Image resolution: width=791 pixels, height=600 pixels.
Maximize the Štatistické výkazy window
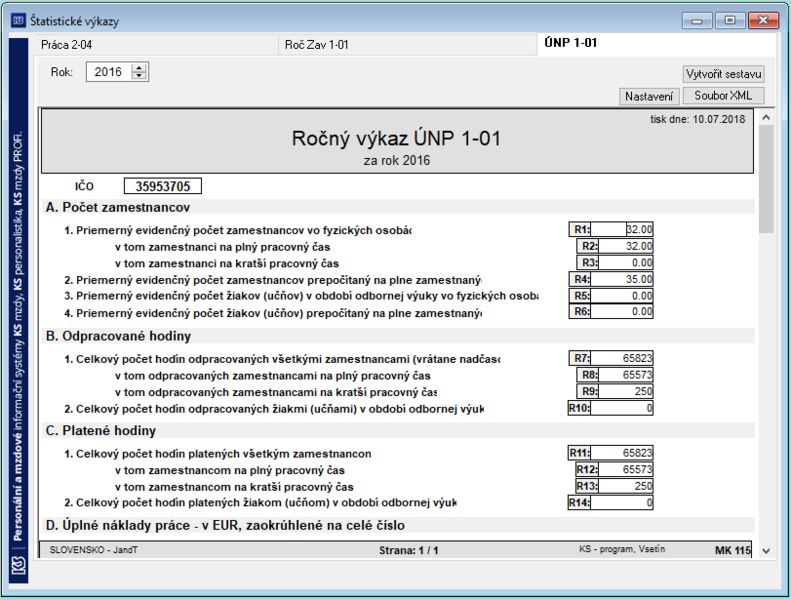pyautogui.click(x=729, y=21)
